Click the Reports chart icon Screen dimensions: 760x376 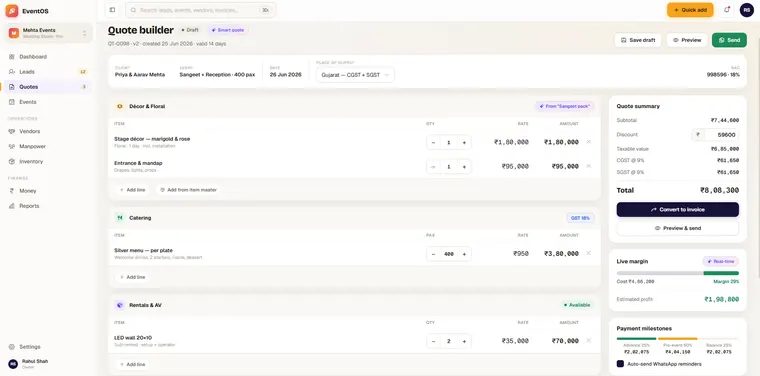click(x=12, y=206)
